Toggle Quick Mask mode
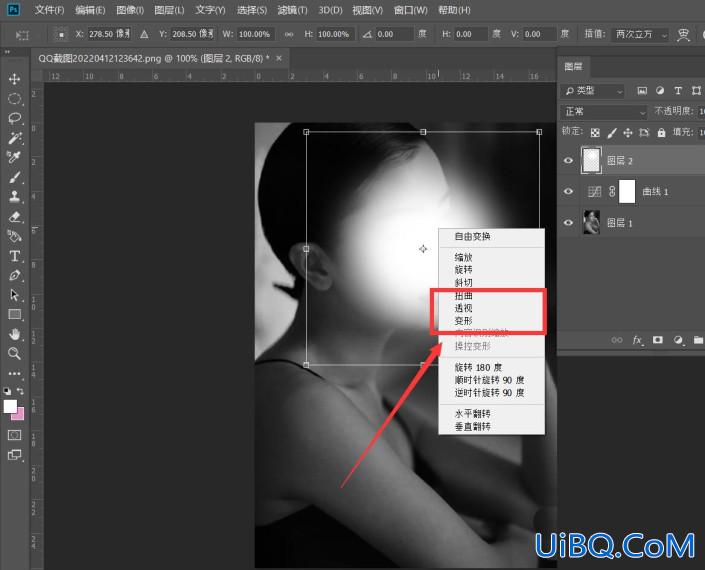 14,435
